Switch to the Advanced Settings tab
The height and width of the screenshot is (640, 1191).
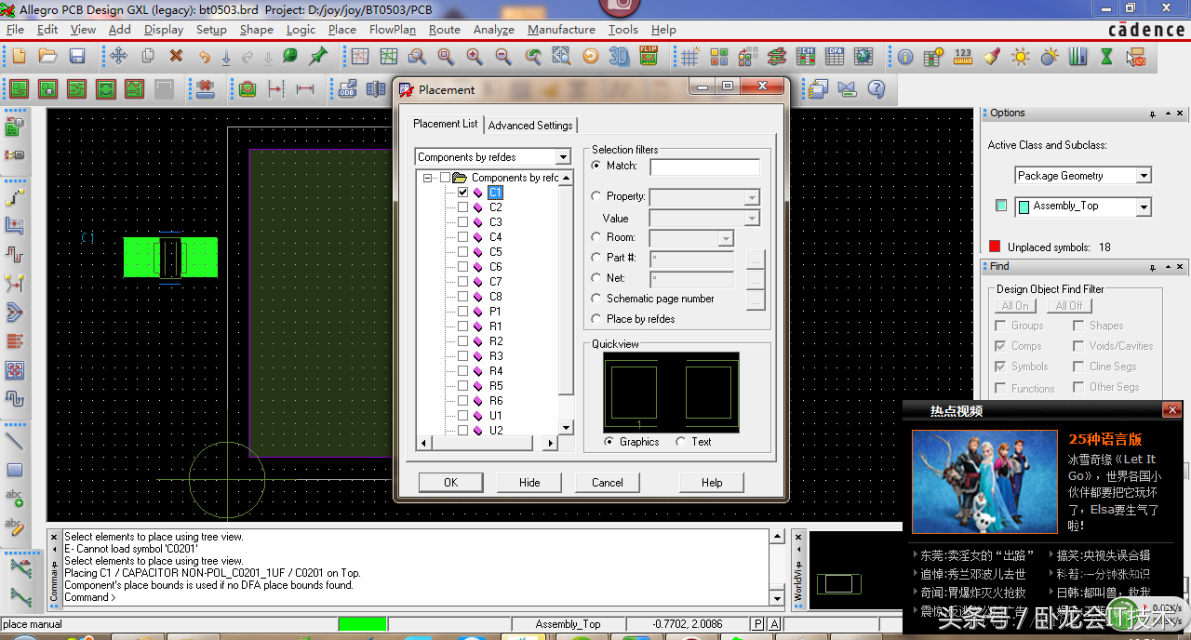click(530, 125)
